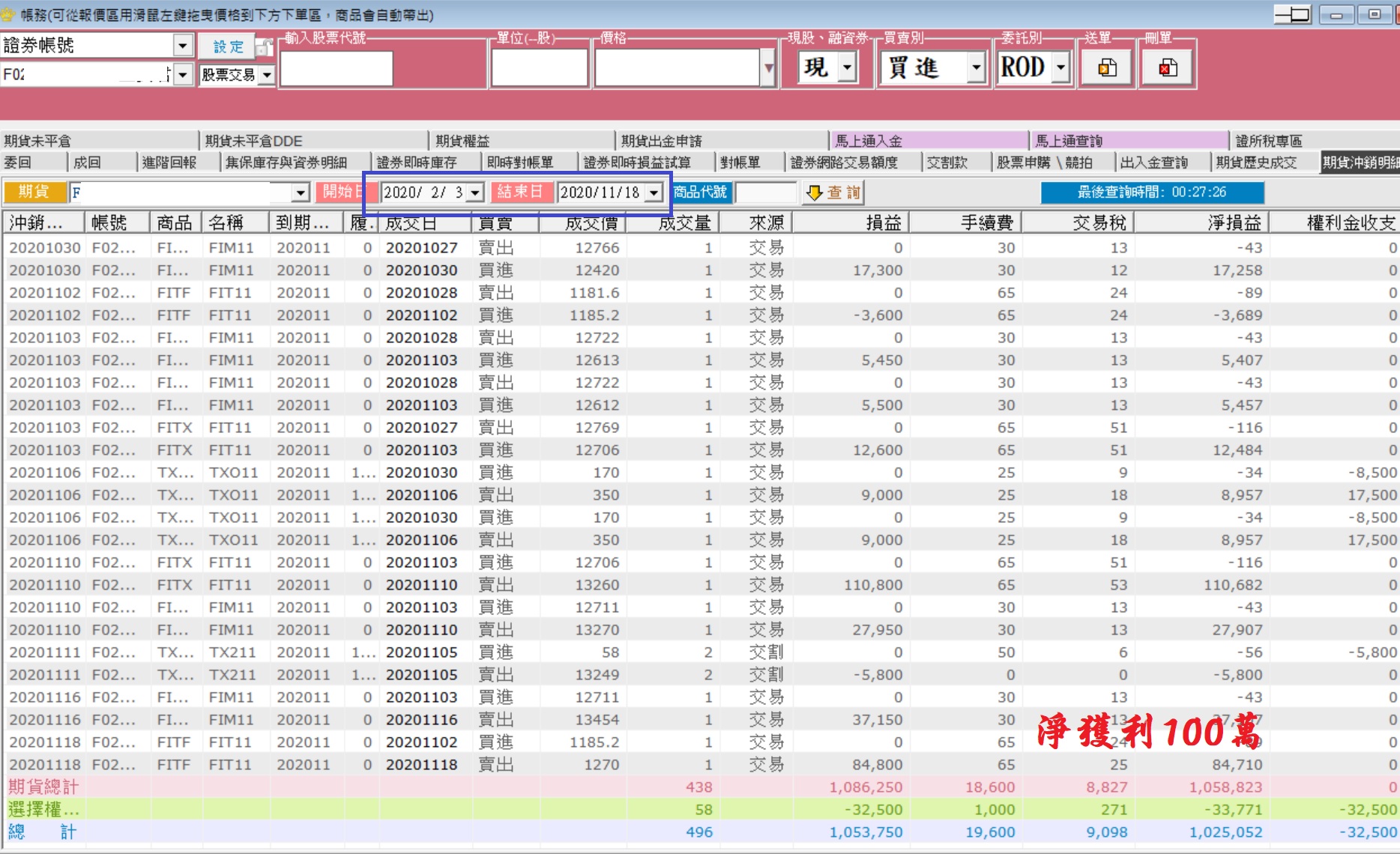
Task: Expand the ROD order type dropdown
Action: click(1060, 68)
